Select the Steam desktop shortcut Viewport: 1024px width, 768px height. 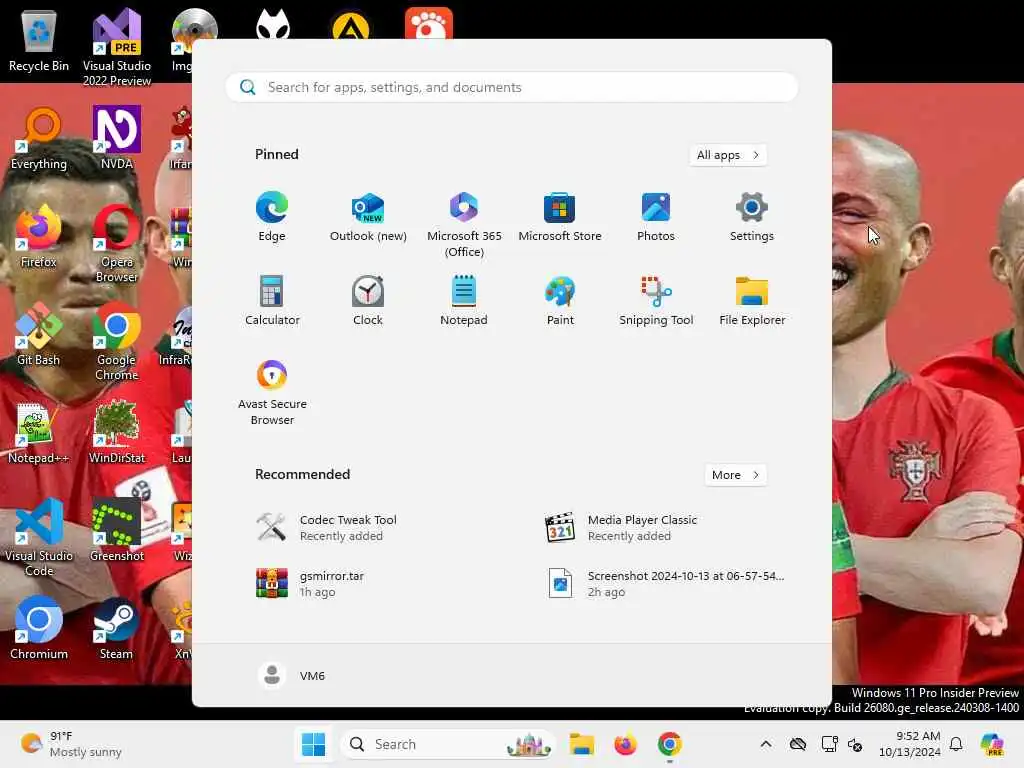point(117,628)
